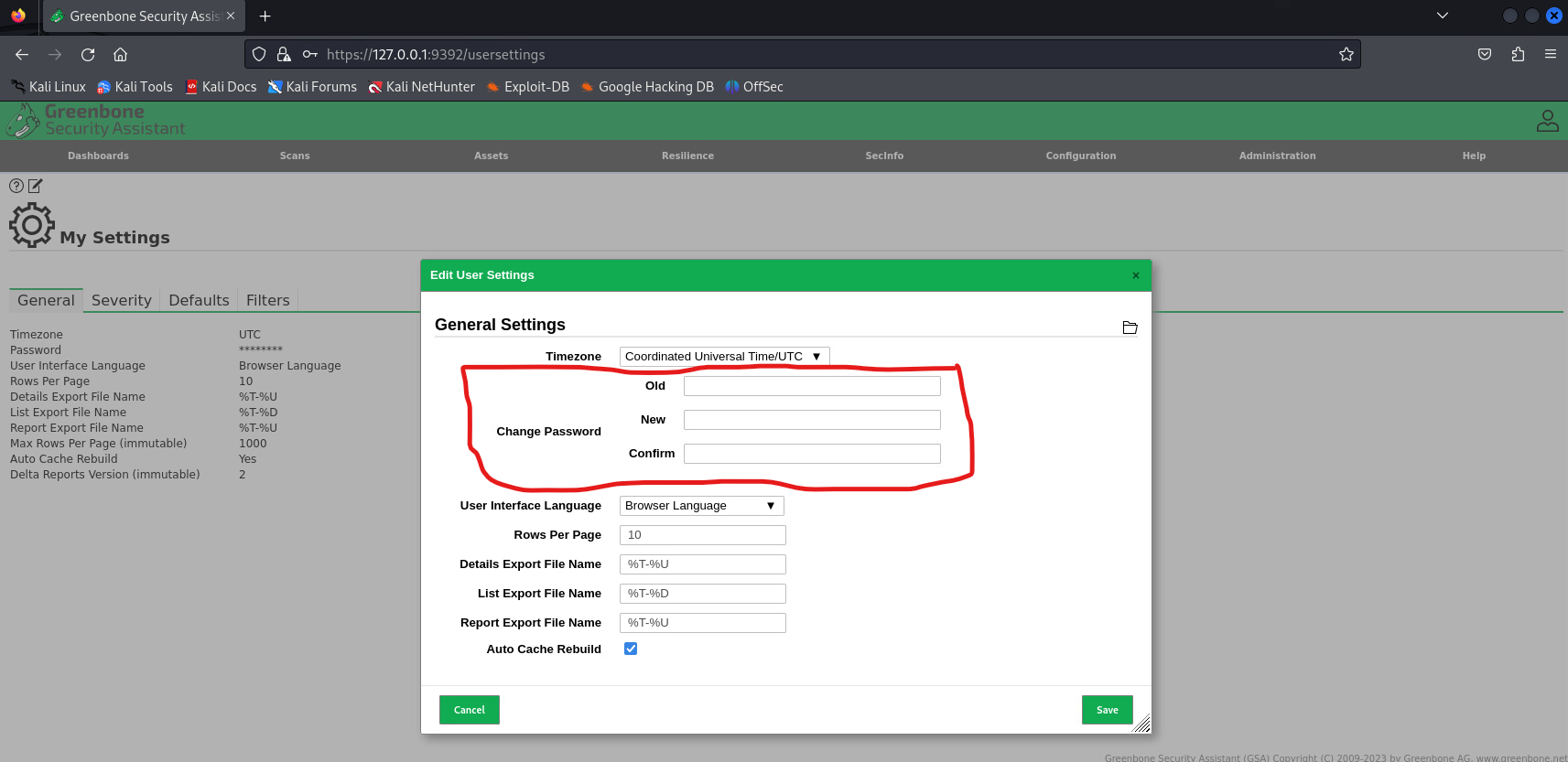
Task: Click the edit My Settings icon
Action: click(x=35, y=186)
